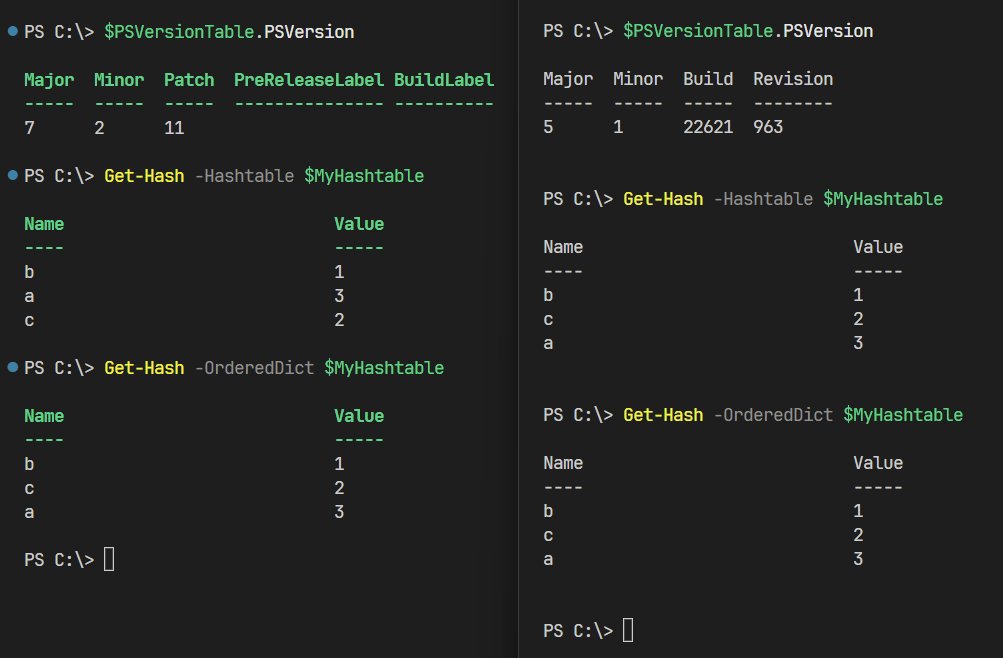The image size is (1003, 658).
Task: Click the Patch value "11"
Action: (174, 128)
